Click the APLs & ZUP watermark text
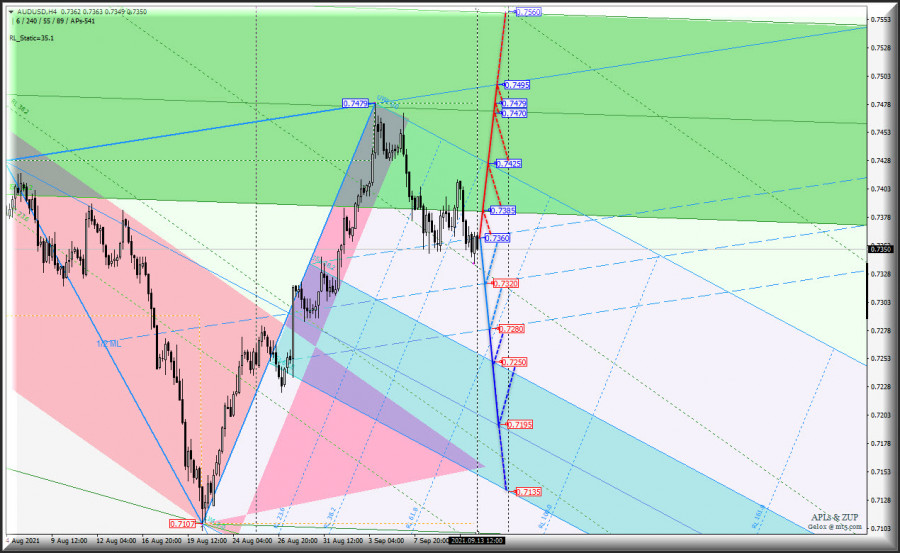Screen dimensions: 900x553 pyautogui.click(x=833, y=515)
